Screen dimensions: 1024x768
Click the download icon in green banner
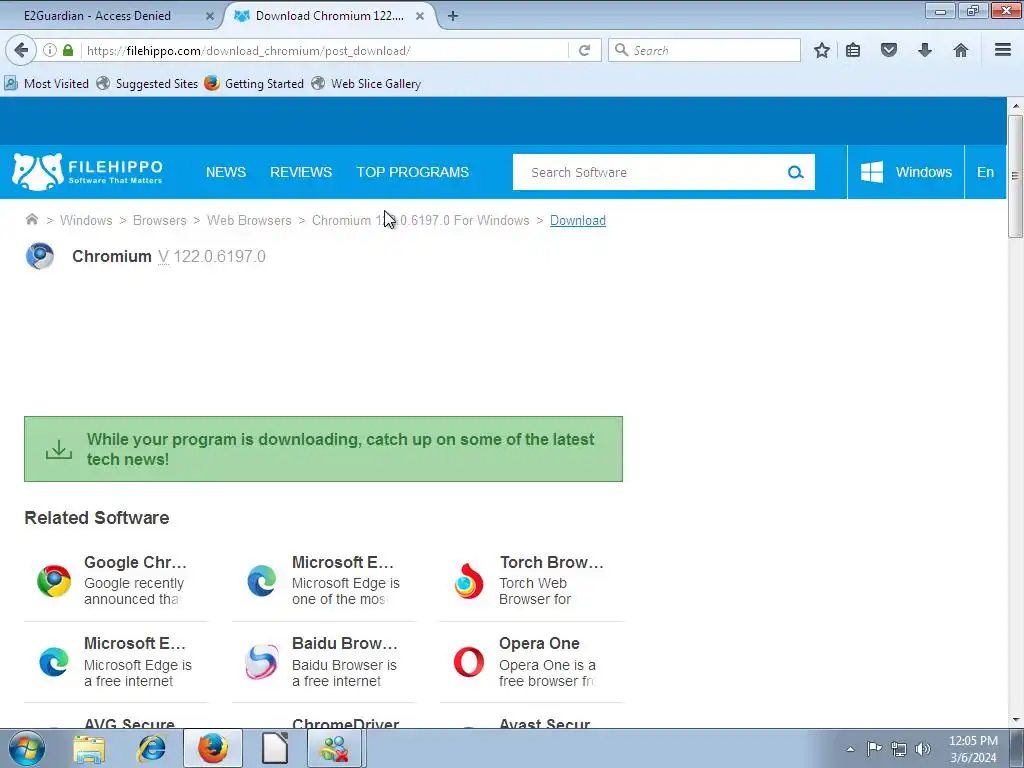point(59,449)
